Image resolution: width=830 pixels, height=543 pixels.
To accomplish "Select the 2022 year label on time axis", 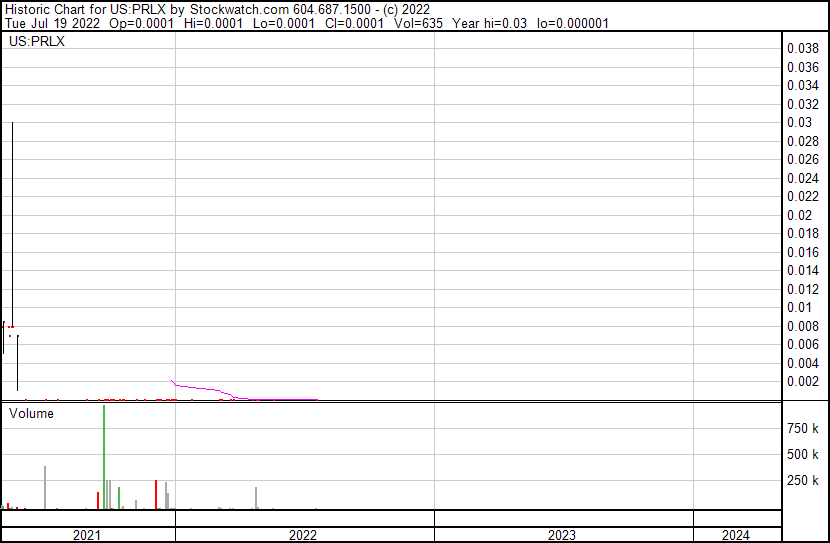I will 303,535.
